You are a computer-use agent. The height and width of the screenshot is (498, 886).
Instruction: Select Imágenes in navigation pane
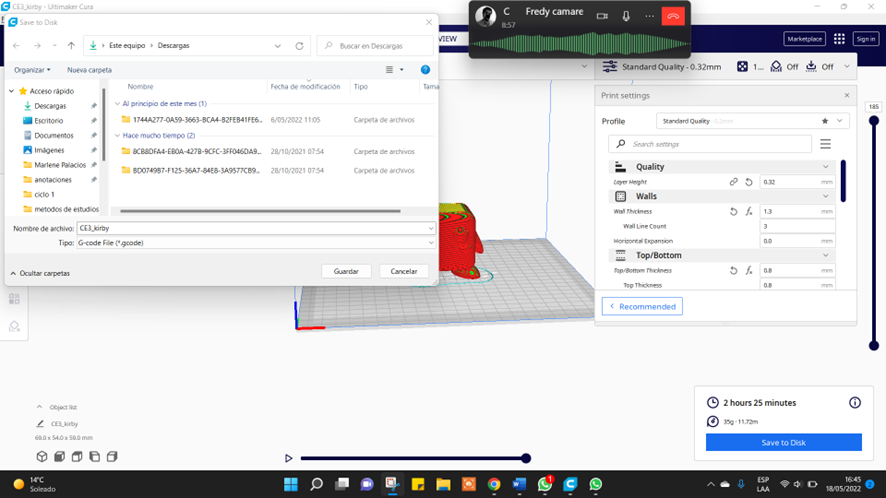[x=49, y=150]
